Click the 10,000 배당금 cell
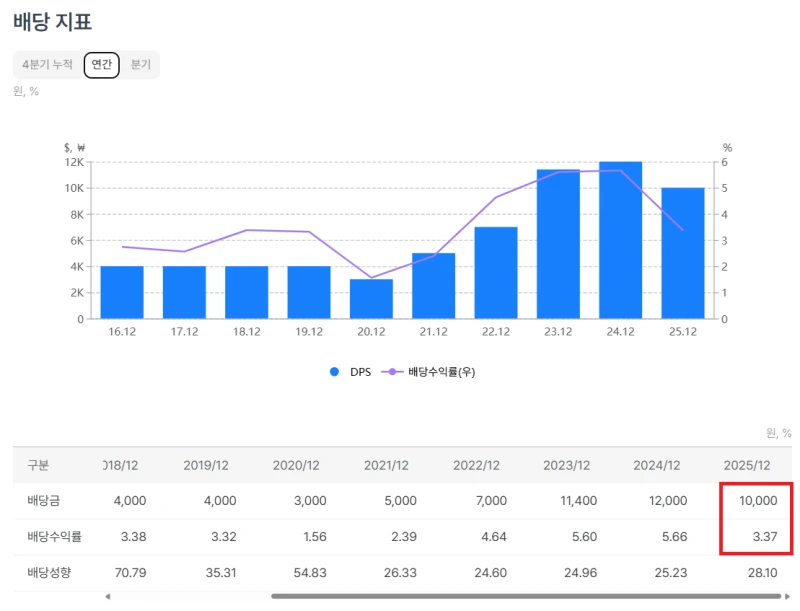This screenshot has height=611, width=800. [x=758, y=501]
